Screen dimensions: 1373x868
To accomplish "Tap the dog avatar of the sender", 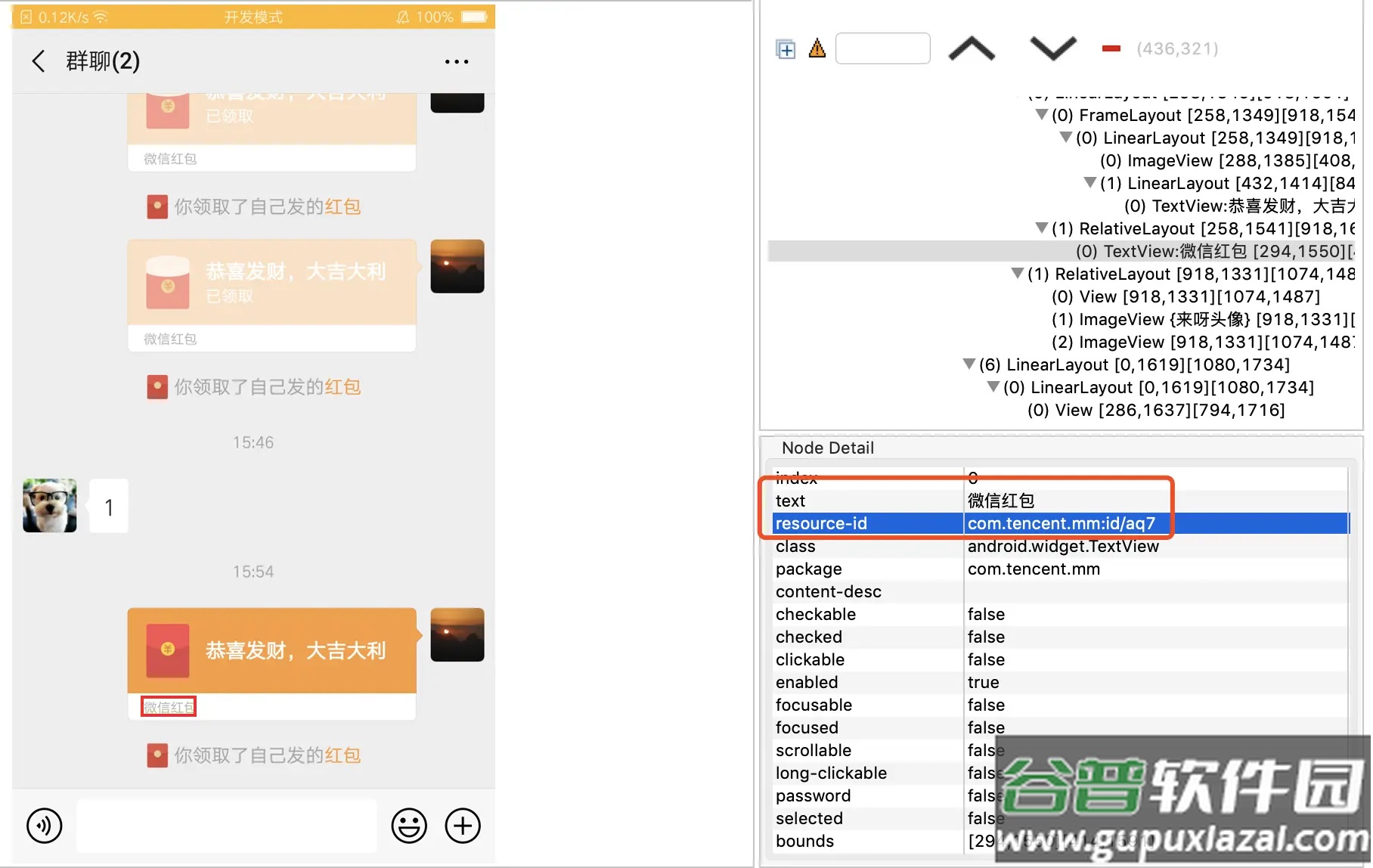I will tap(50, 505).
